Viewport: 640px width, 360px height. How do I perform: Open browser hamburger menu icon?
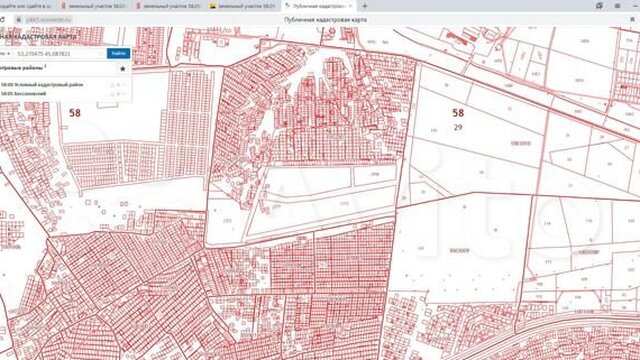click(x=618, y=6)
